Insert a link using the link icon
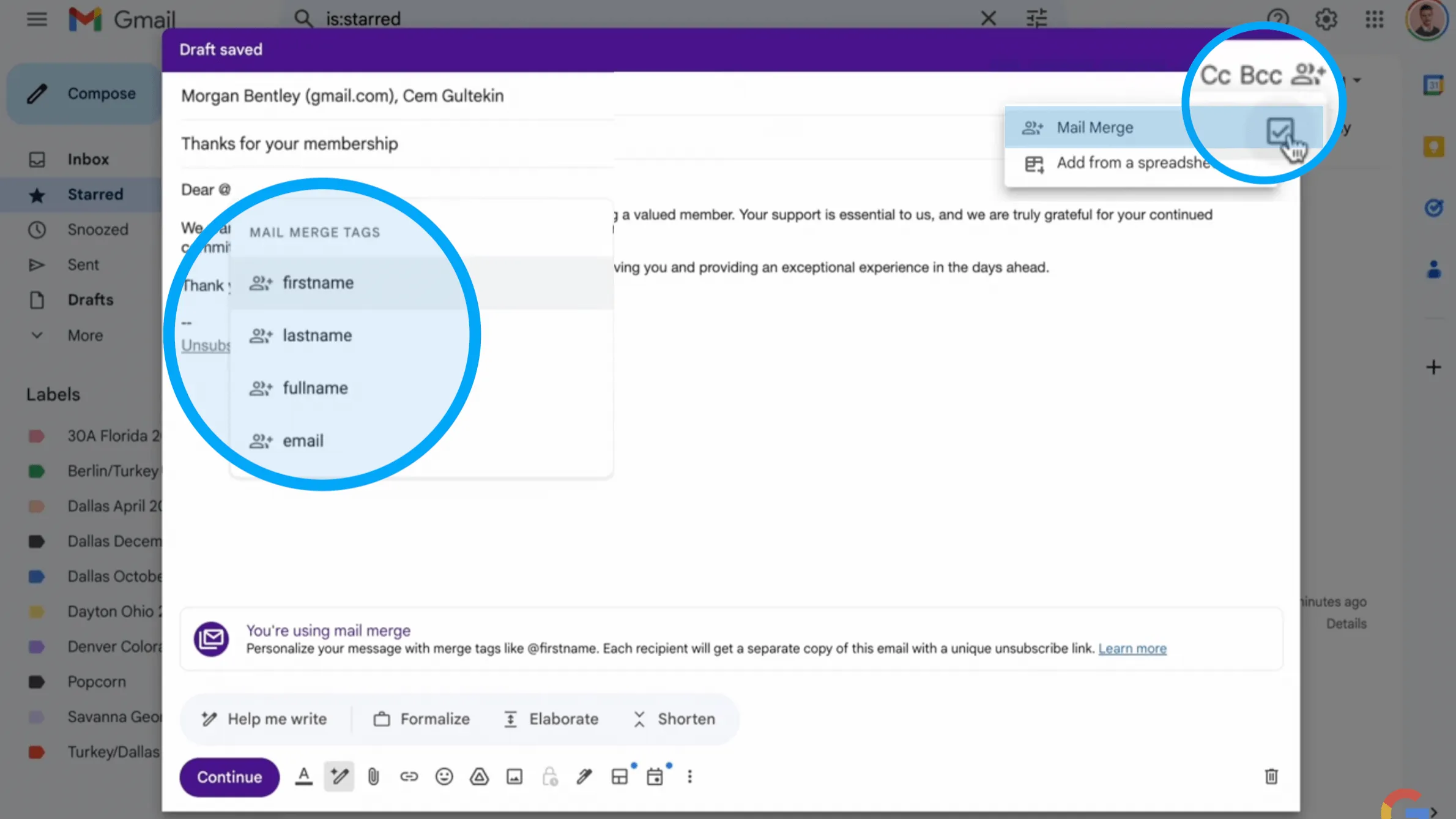This screenshot has width=1456, height=819. 409,776
